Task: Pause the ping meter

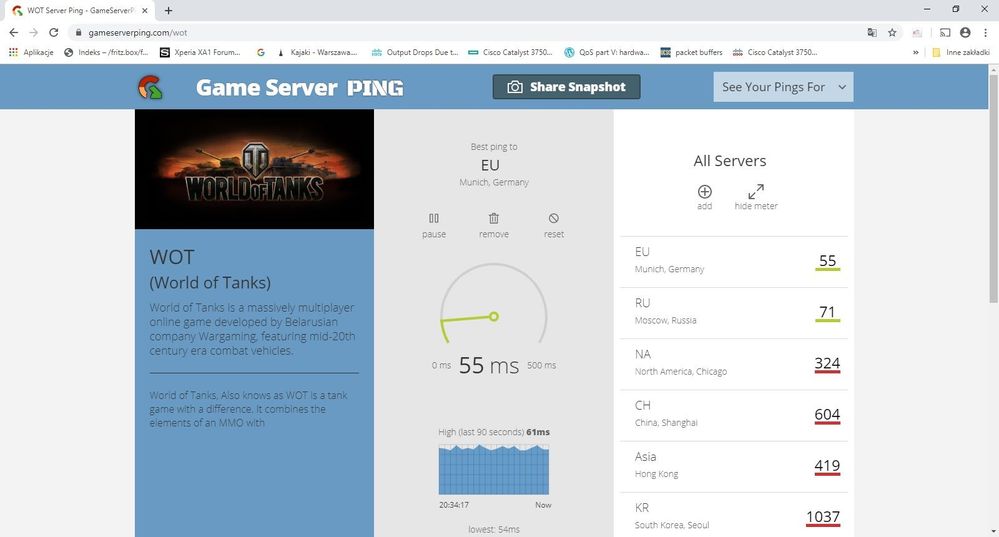Action: coord(433,219)
